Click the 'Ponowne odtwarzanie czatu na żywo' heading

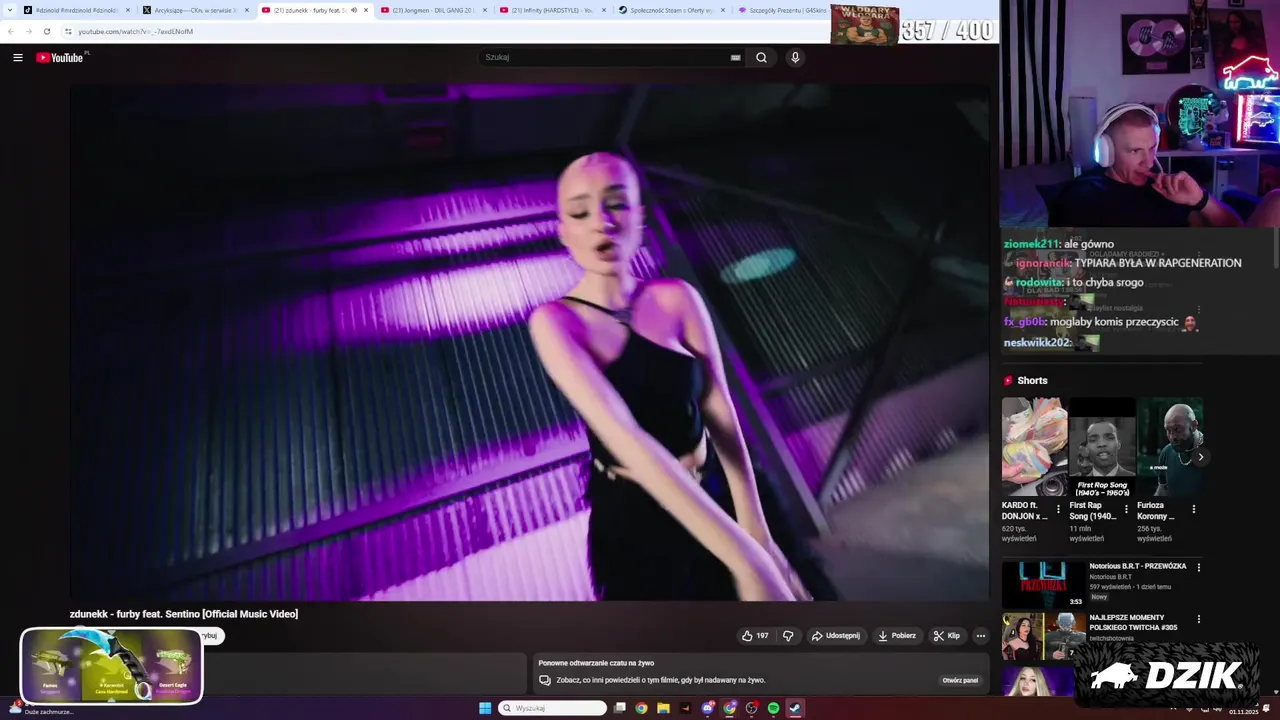tap(596, 663)
